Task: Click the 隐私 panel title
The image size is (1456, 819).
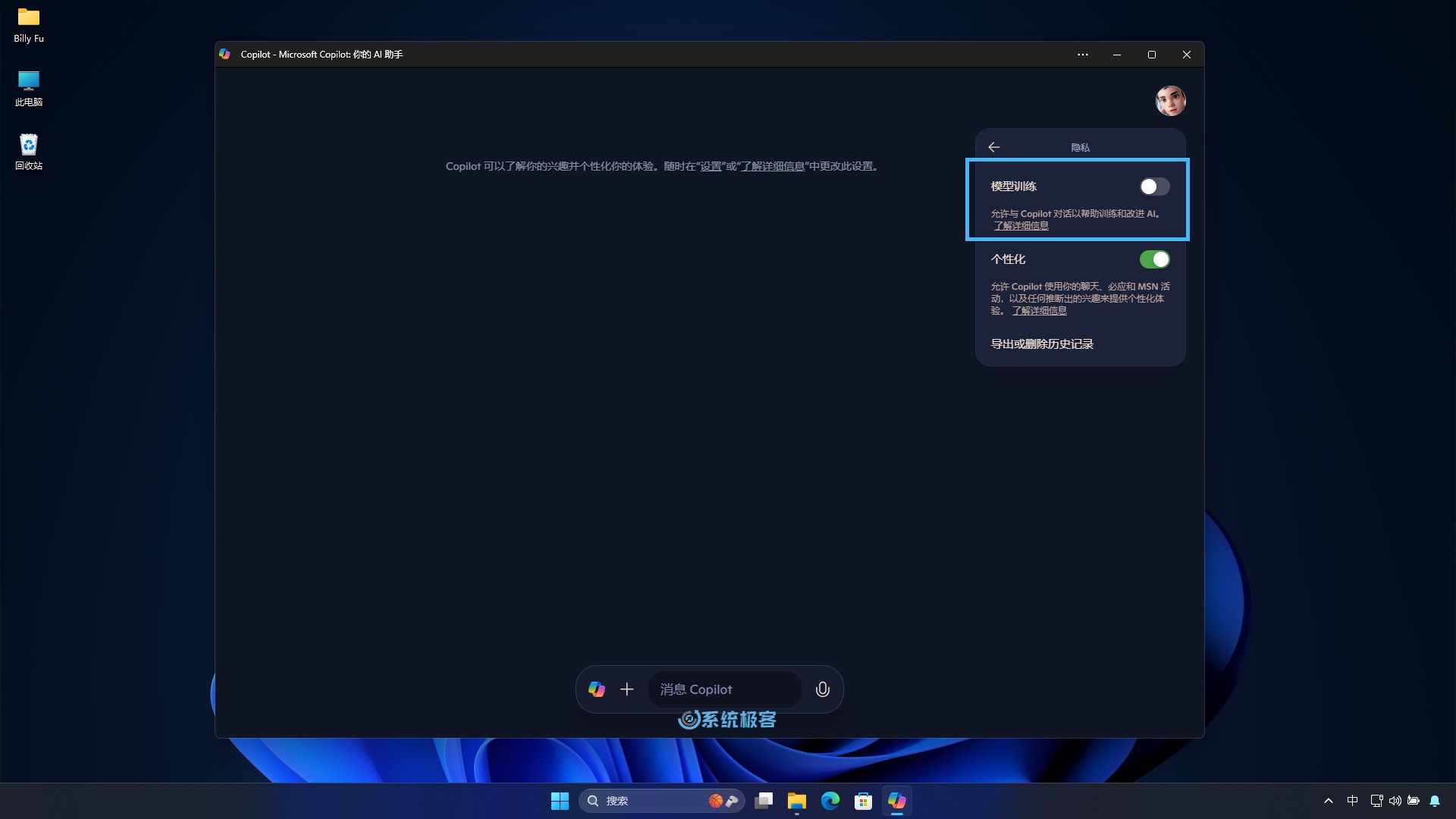Action: pos(1080,147)
